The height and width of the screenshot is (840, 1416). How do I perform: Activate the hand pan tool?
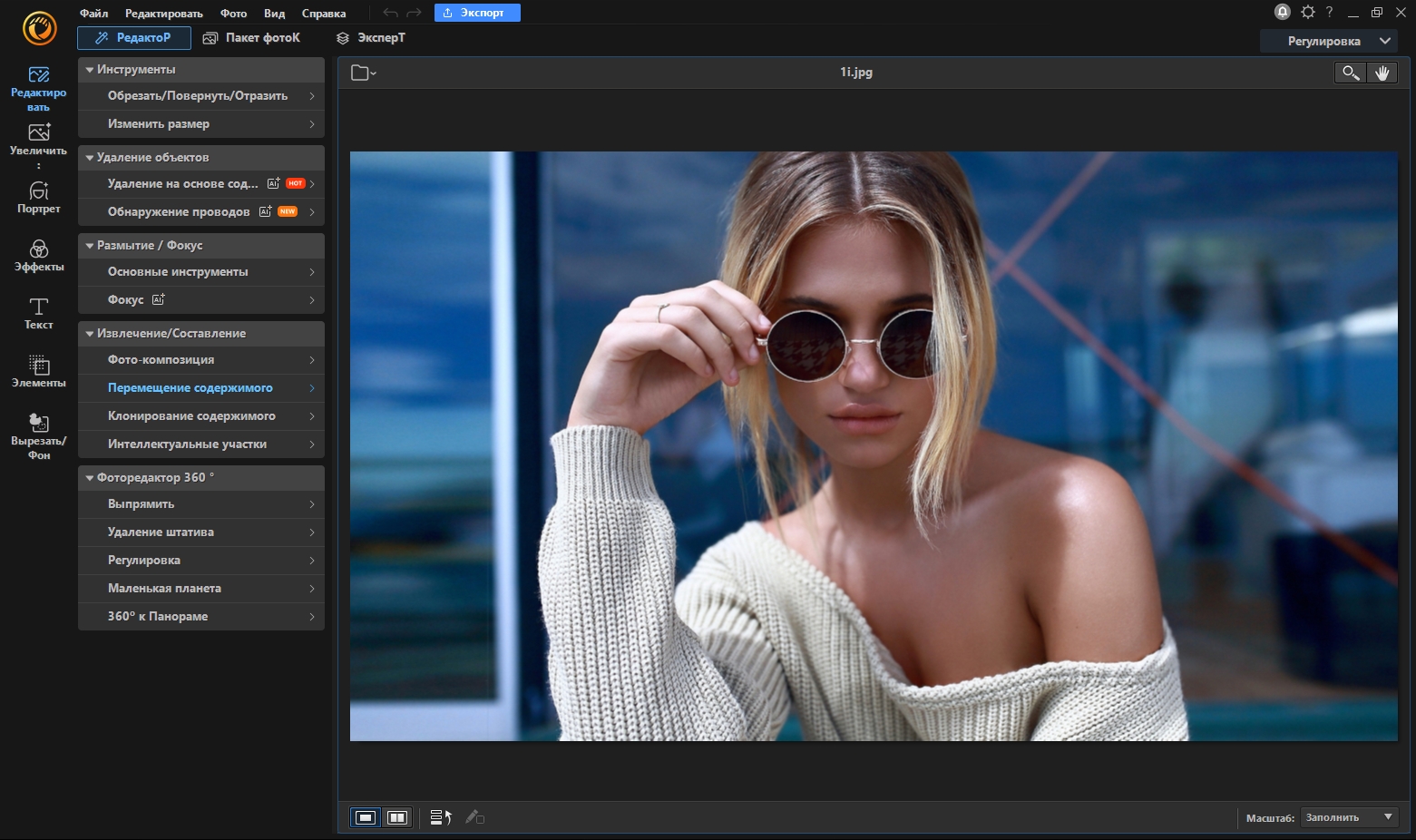[x=1382, y=73]
